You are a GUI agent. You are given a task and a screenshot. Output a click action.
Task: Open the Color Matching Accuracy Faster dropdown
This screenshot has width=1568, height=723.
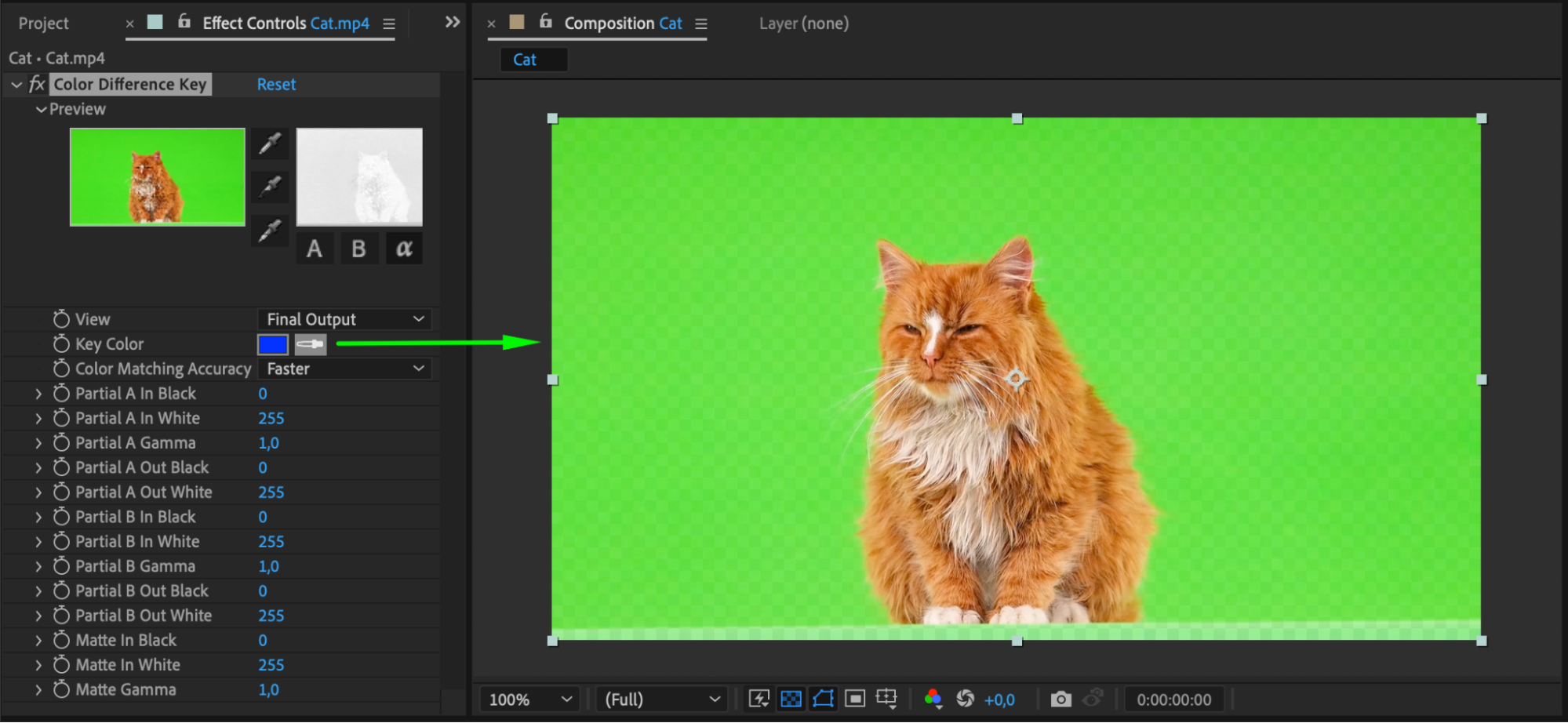tap(344, 369)
